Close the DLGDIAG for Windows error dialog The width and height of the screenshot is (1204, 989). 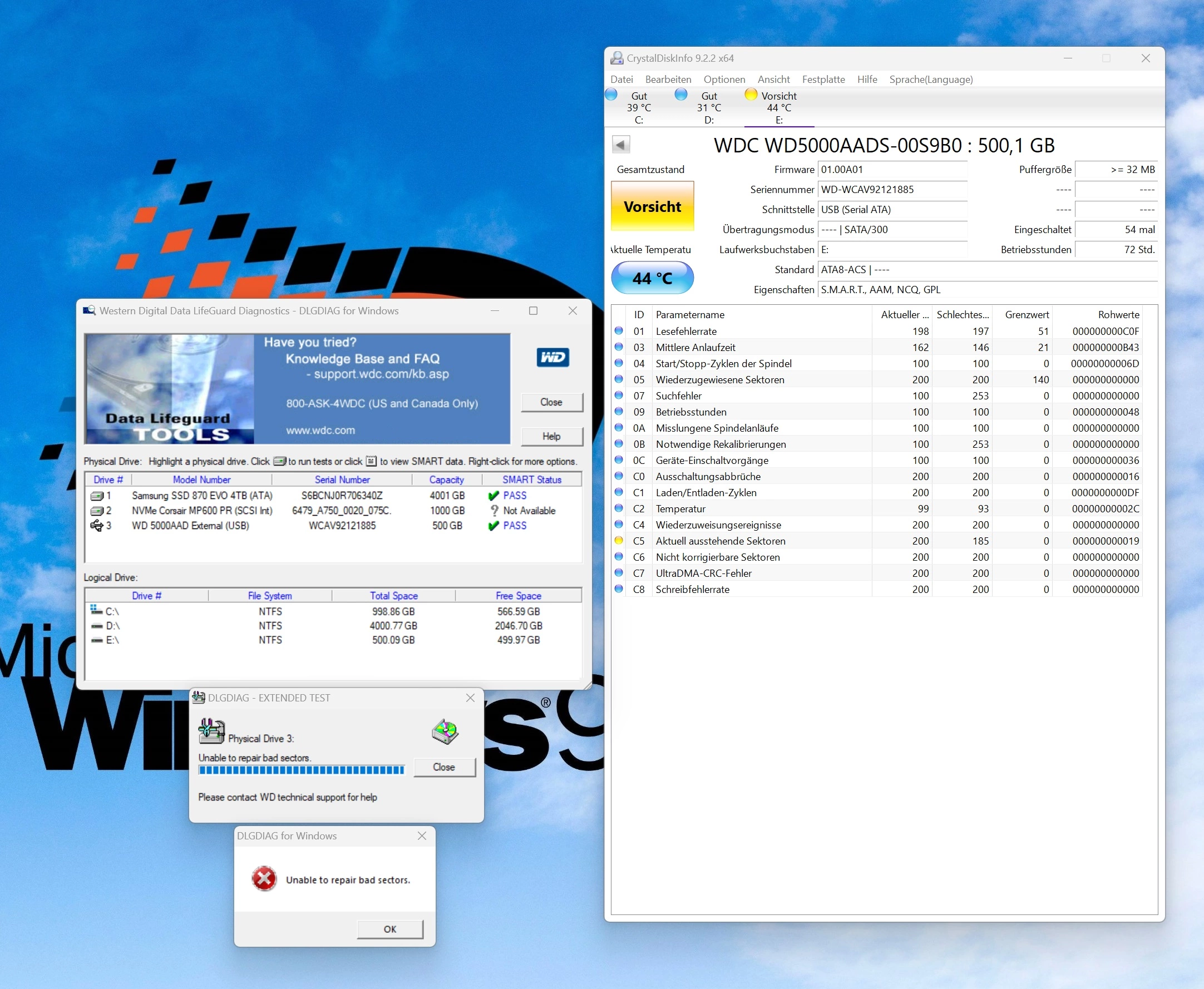pyautogui.click(x=422, y=835)
